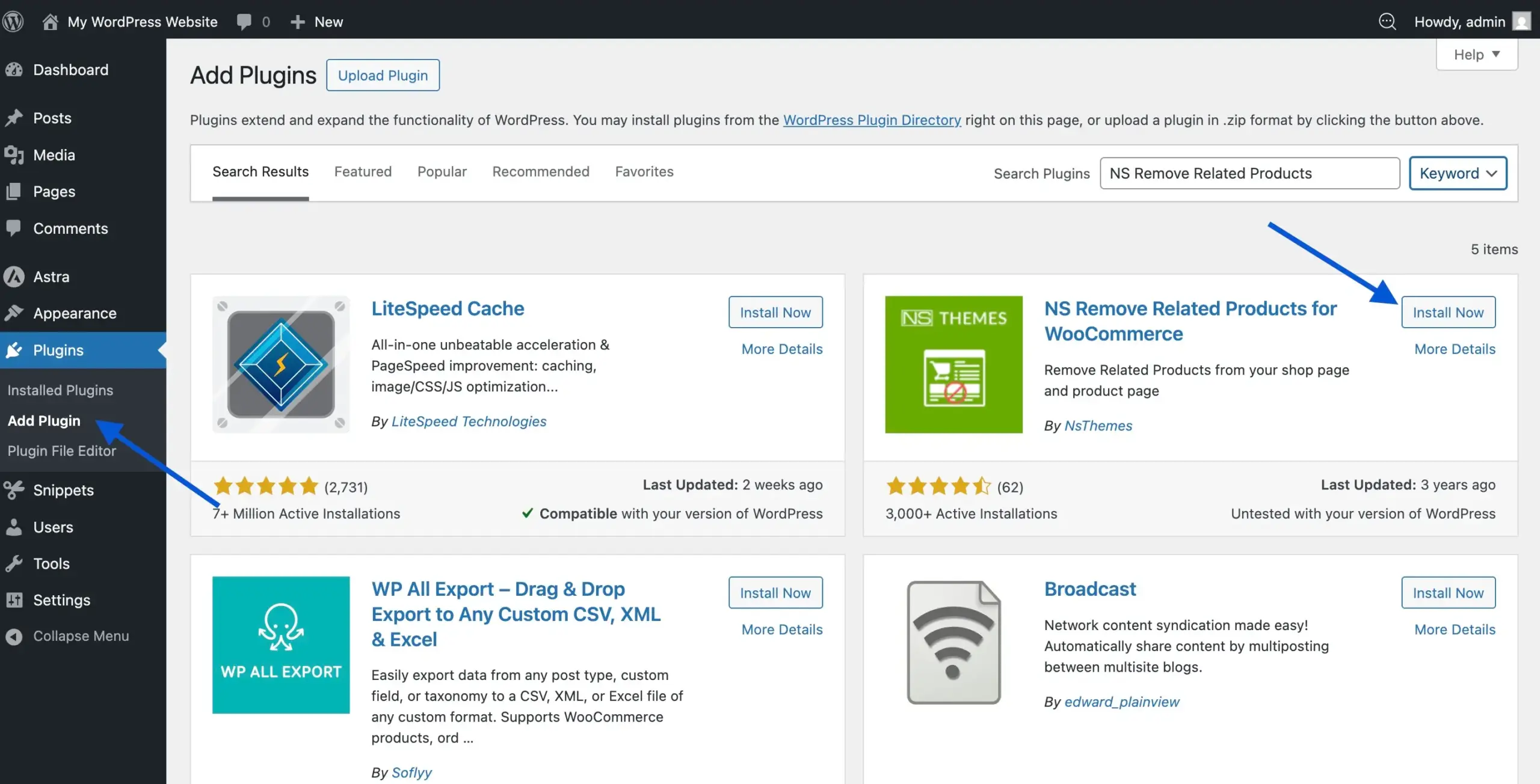Click the Appearance brush icon

click(14, 313)
